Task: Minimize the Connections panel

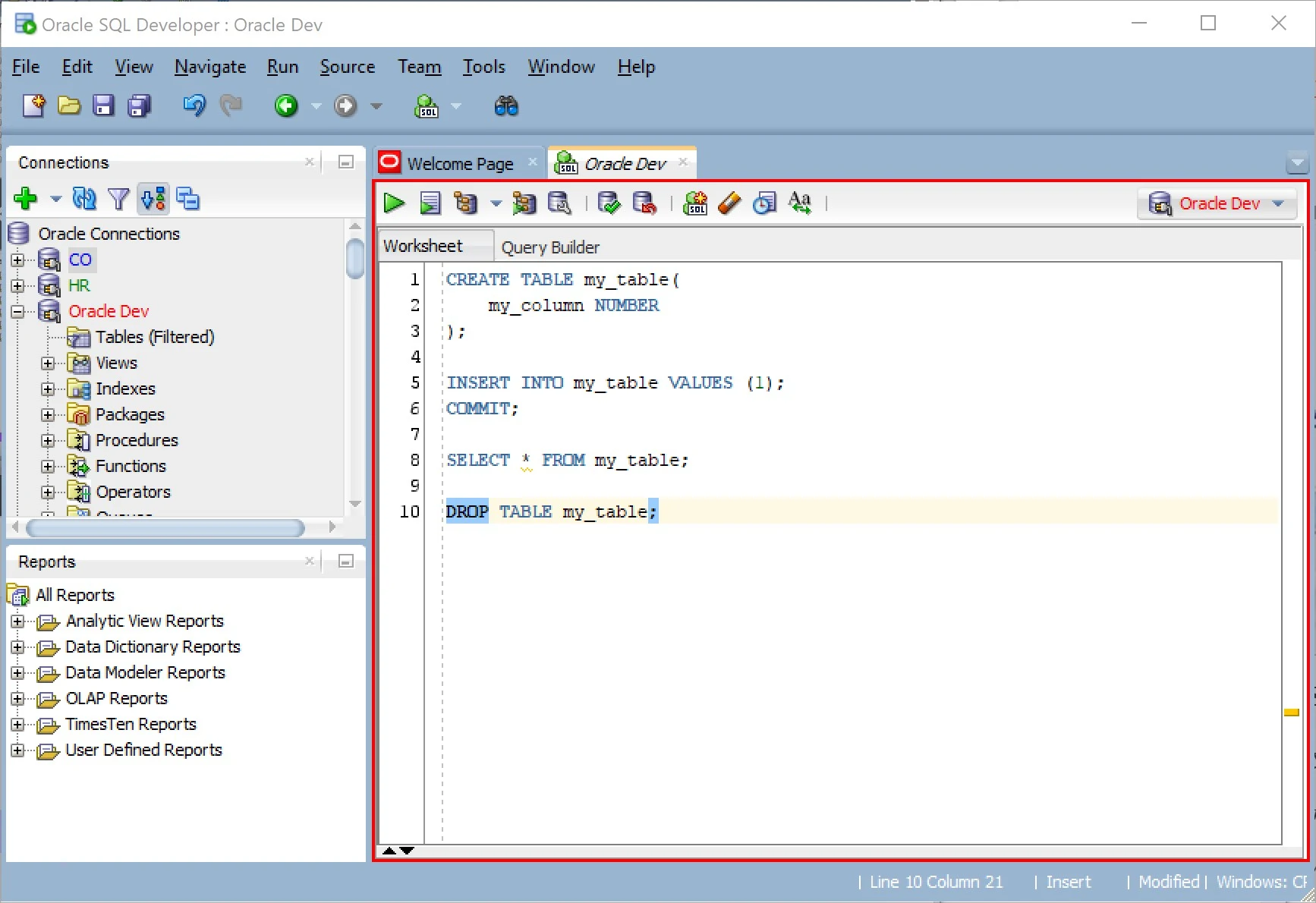Action: pos(345,162)
